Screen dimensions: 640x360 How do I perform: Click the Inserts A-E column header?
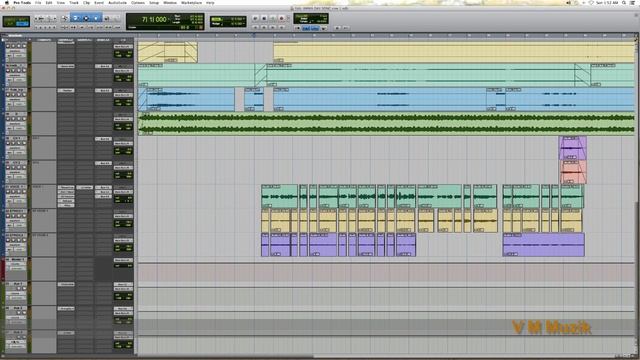(66, 40)
